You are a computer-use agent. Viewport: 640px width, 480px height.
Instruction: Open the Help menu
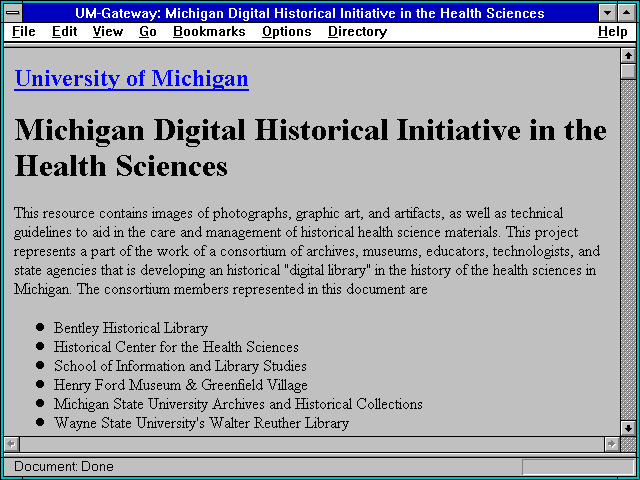coord(613,32)
